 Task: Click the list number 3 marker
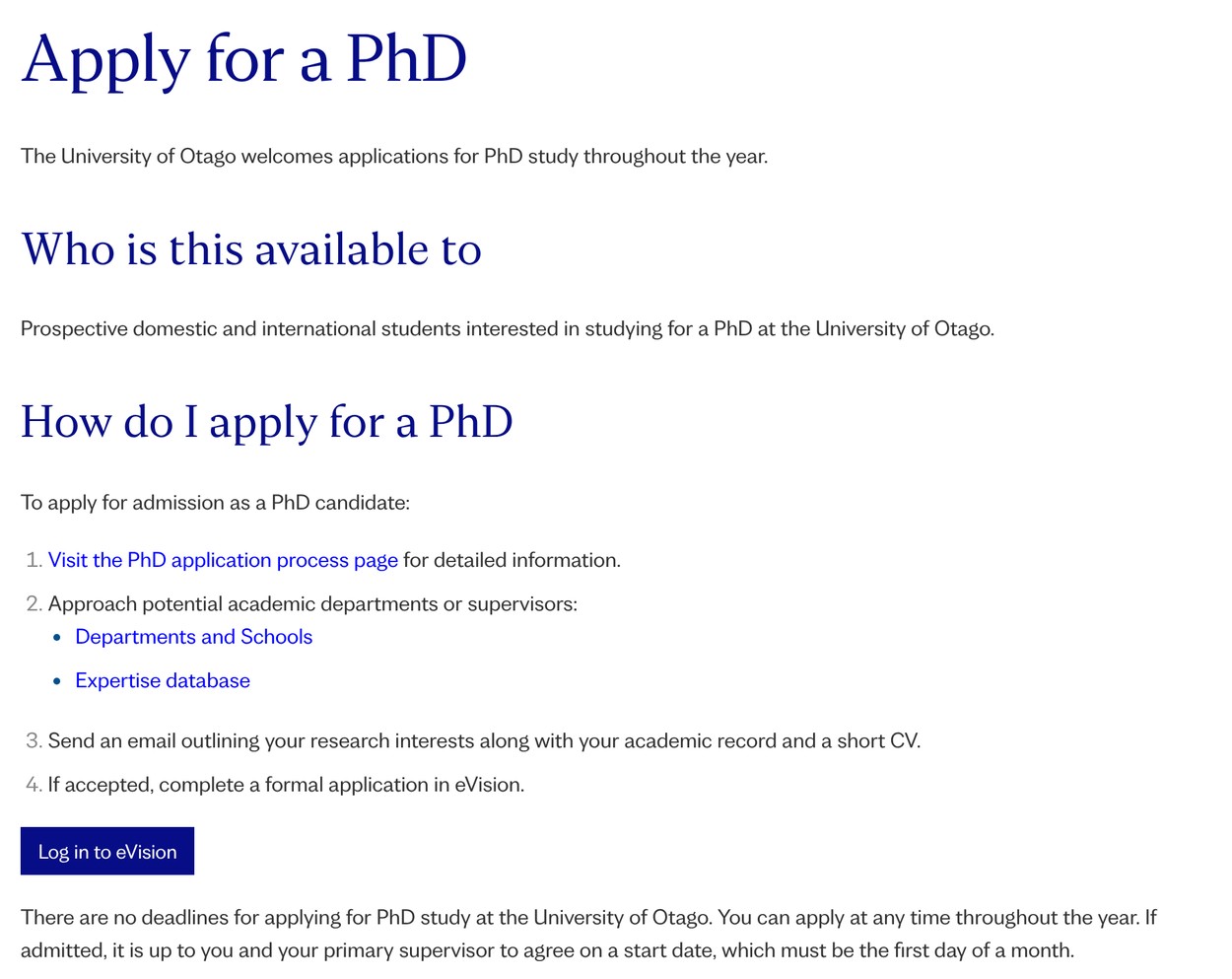coord(34,740)
